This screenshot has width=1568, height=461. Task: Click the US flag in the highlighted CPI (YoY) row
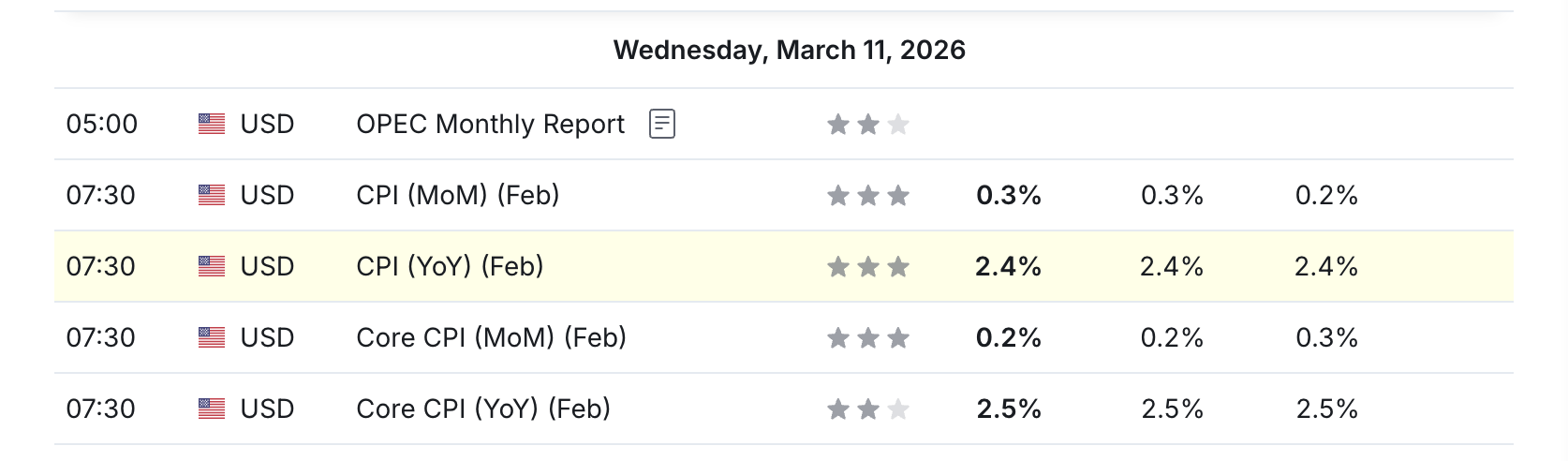[212, 266]
